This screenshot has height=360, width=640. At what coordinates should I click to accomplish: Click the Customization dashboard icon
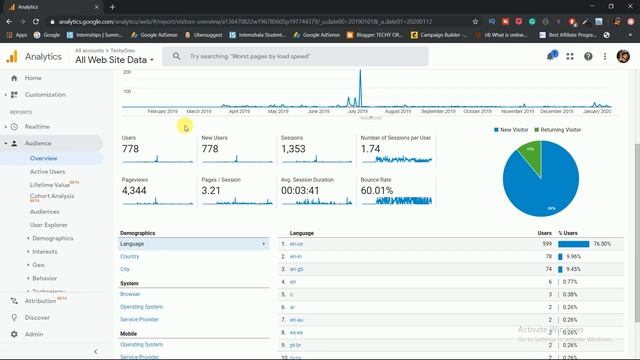14,95
